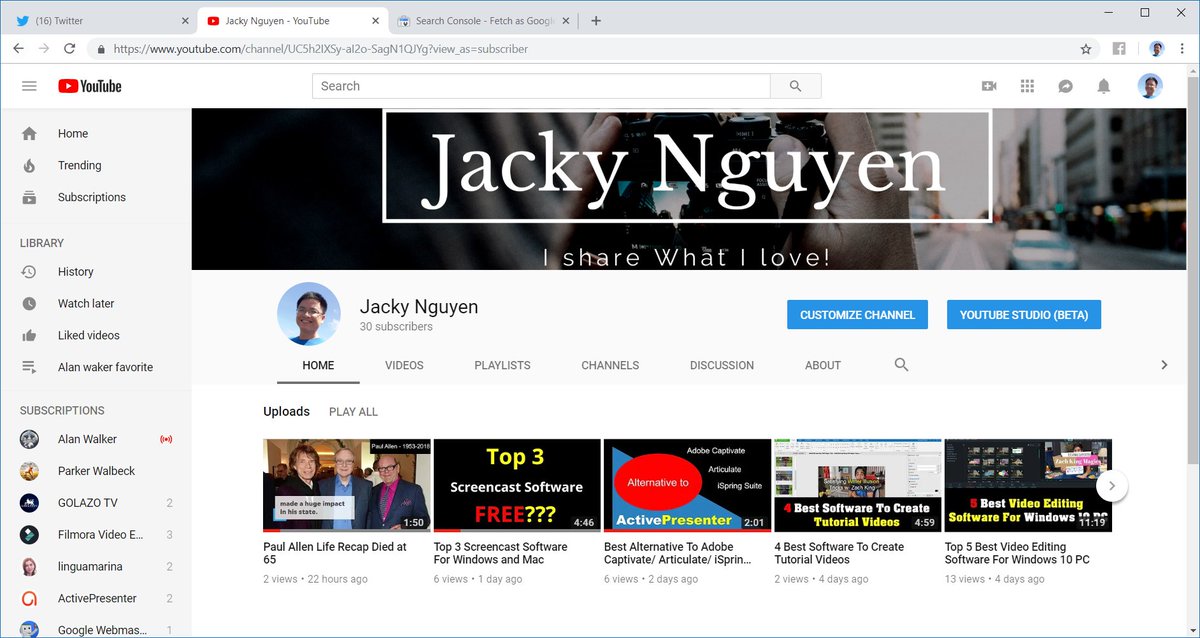Click the Uploads section heading
Screen dimensions: 1200x638
(286, 411)
